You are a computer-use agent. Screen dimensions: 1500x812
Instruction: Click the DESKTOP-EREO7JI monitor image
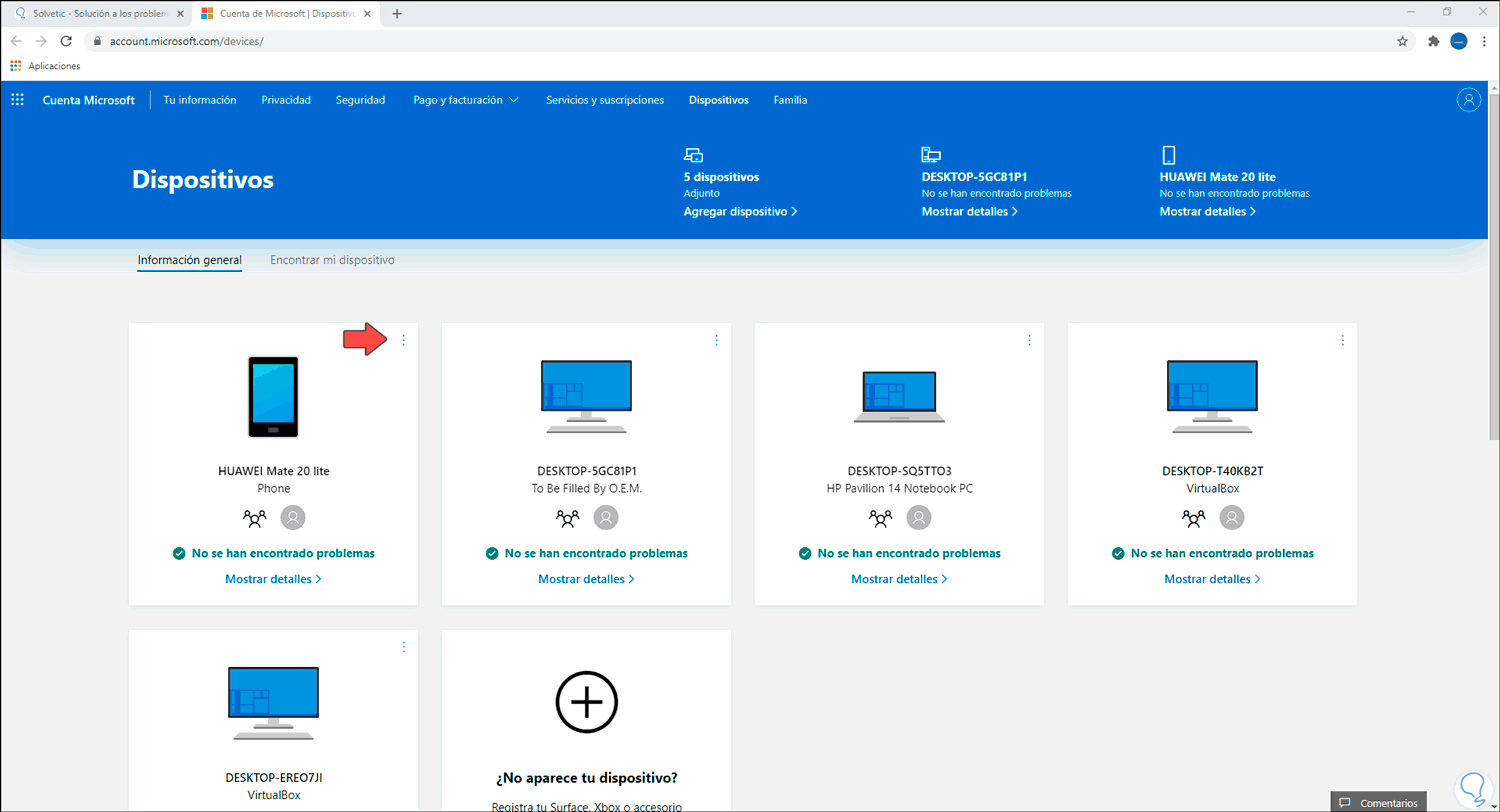tap(273, 703)
